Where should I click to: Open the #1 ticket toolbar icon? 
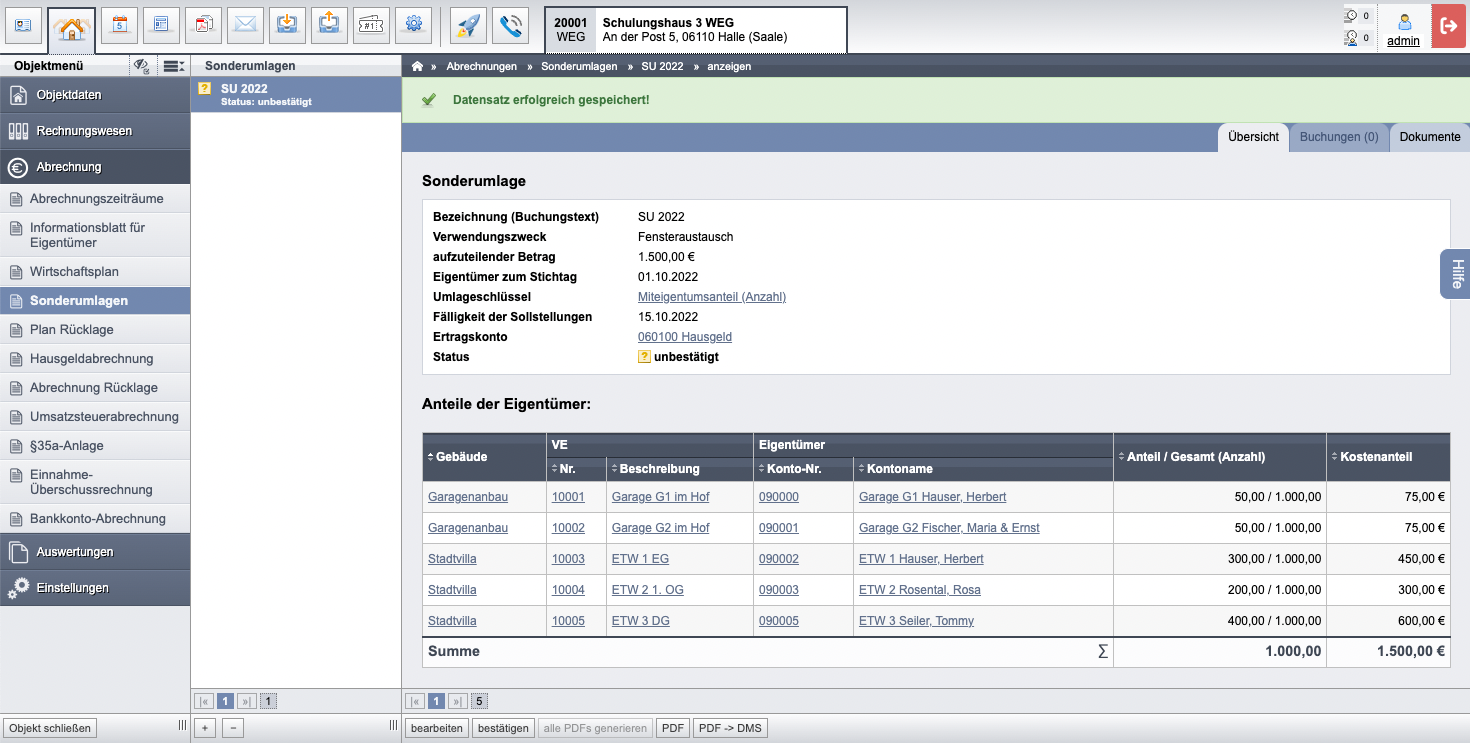[372, 25]
